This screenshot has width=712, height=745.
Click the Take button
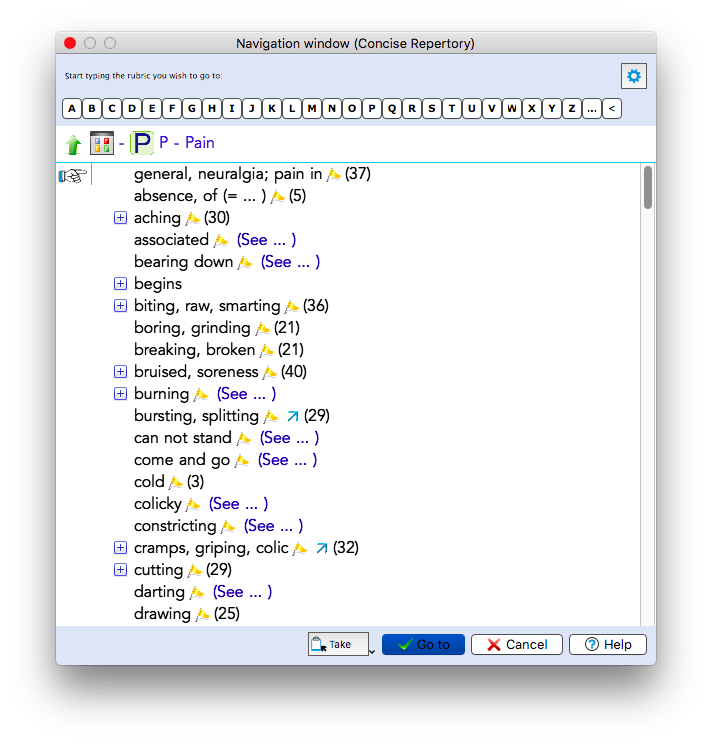(x=338, y=644)
